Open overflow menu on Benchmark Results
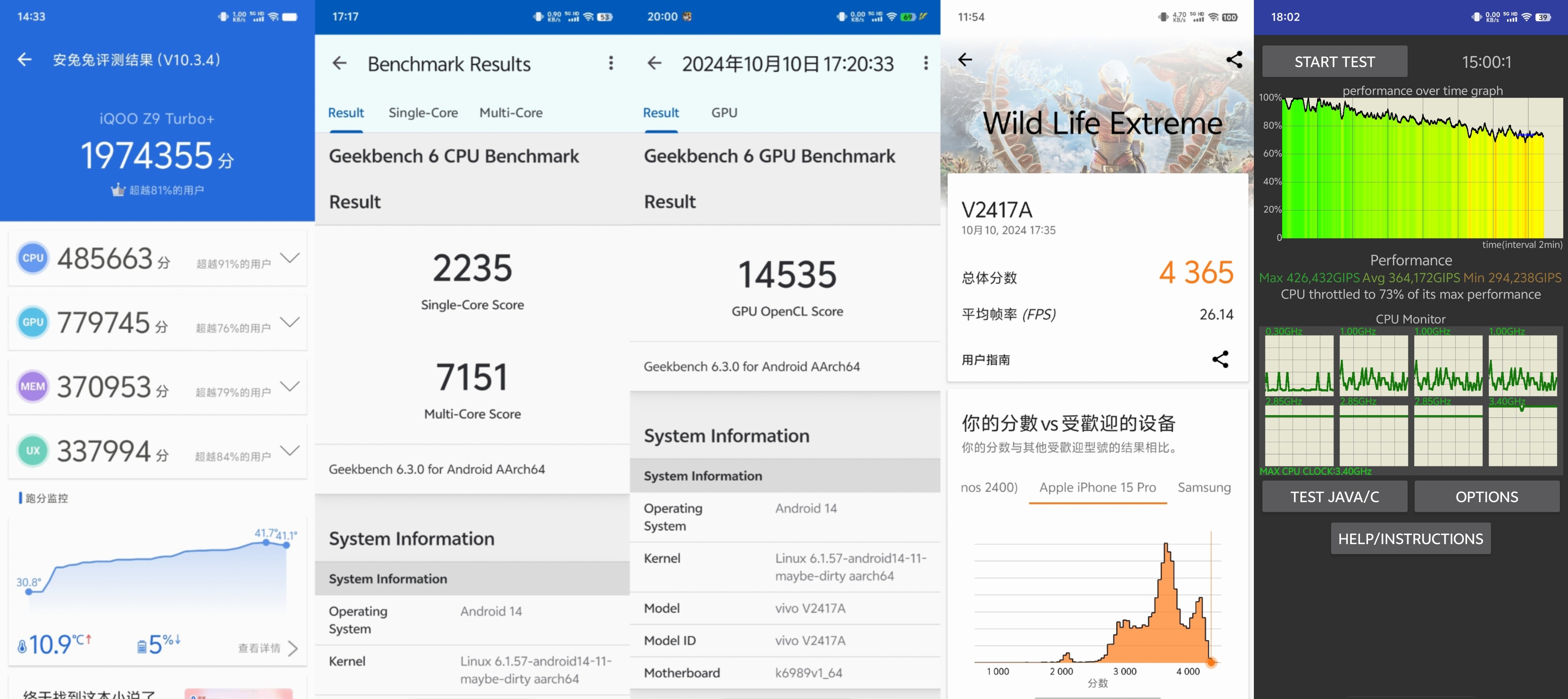1568x699 pixels. click(x=610, y=63)
